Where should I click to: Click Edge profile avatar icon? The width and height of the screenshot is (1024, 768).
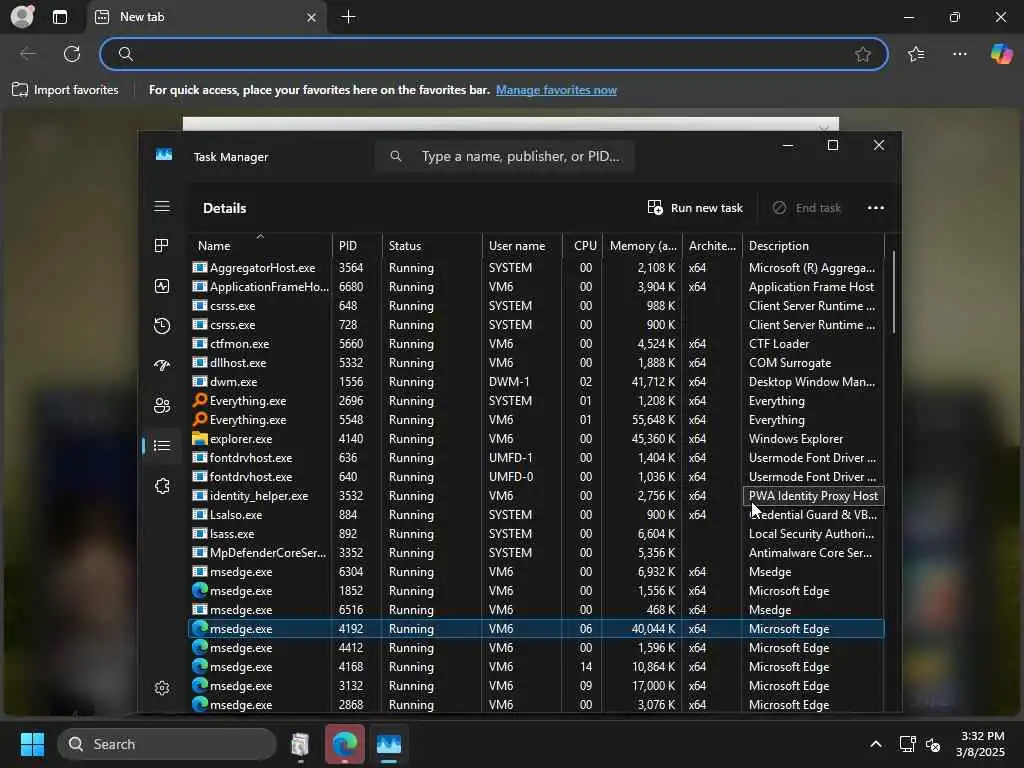point(23,16)
